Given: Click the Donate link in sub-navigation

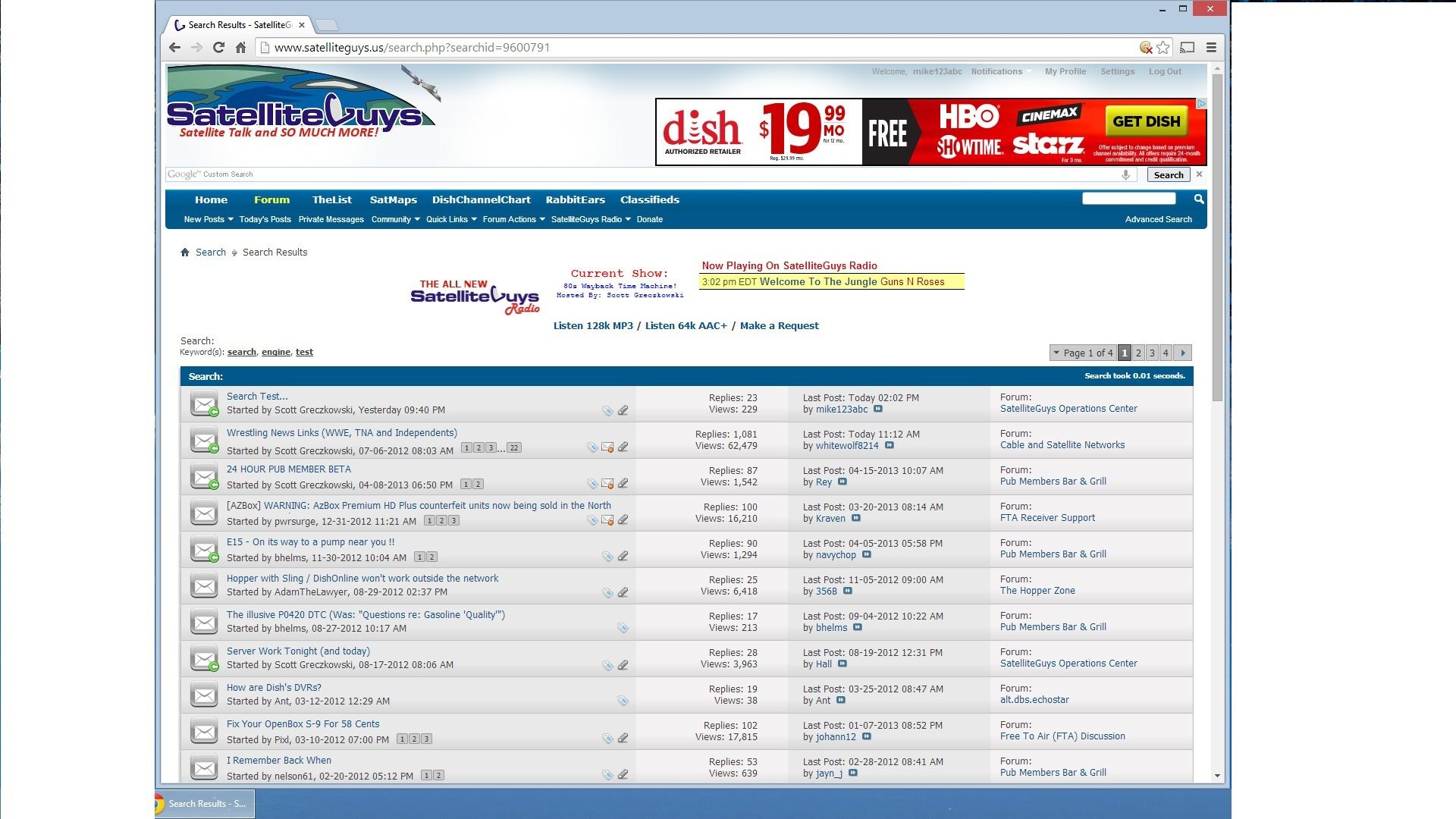Looking at the screenshot, I should 649,219.
